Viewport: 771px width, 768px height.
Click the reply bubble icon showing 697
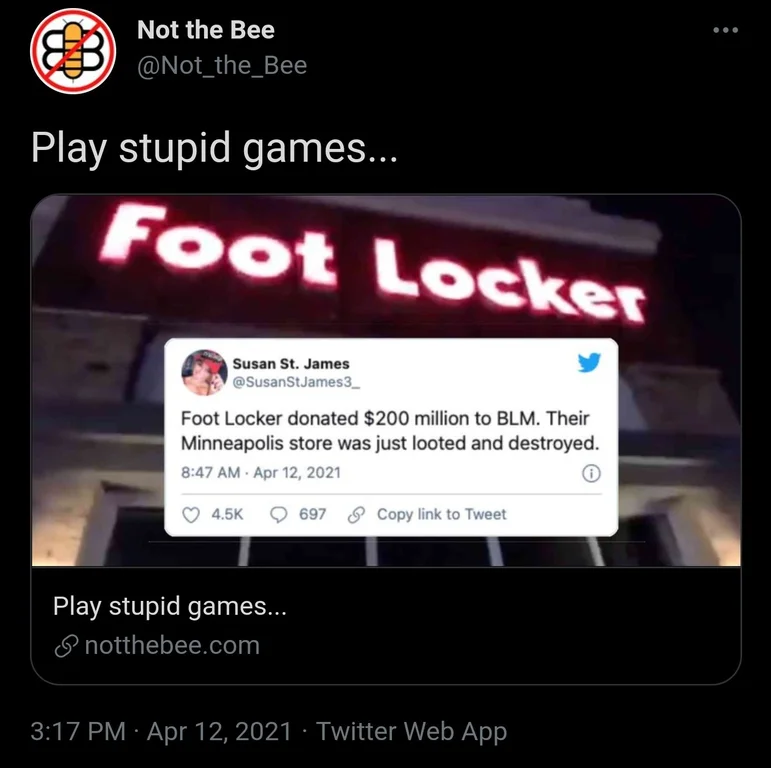click(x=279, y=515)
